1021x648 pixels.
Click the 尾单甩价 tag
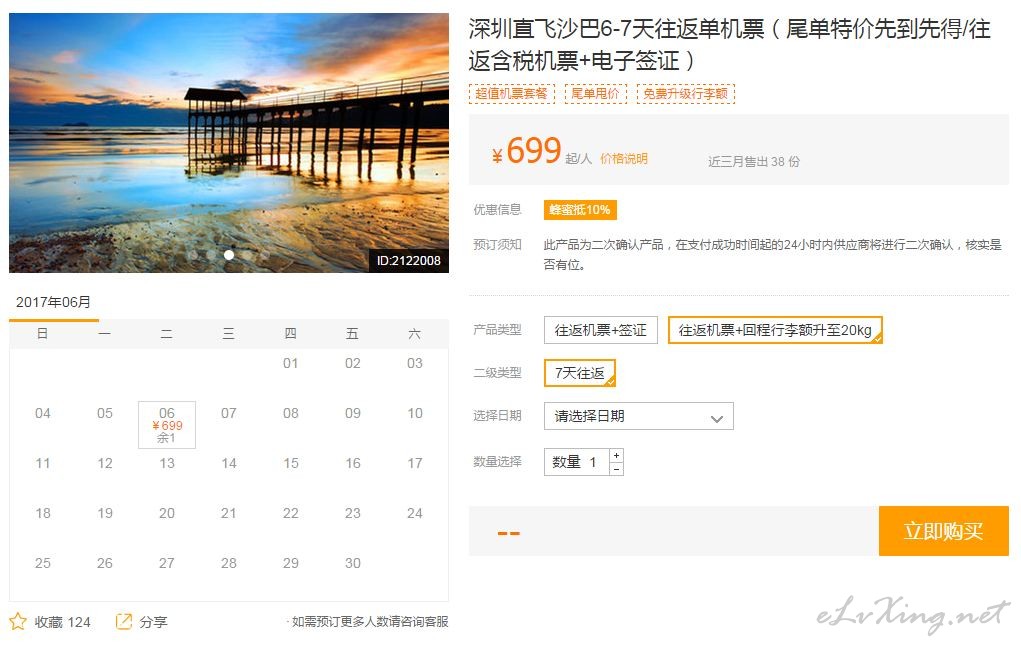[595, 94]
